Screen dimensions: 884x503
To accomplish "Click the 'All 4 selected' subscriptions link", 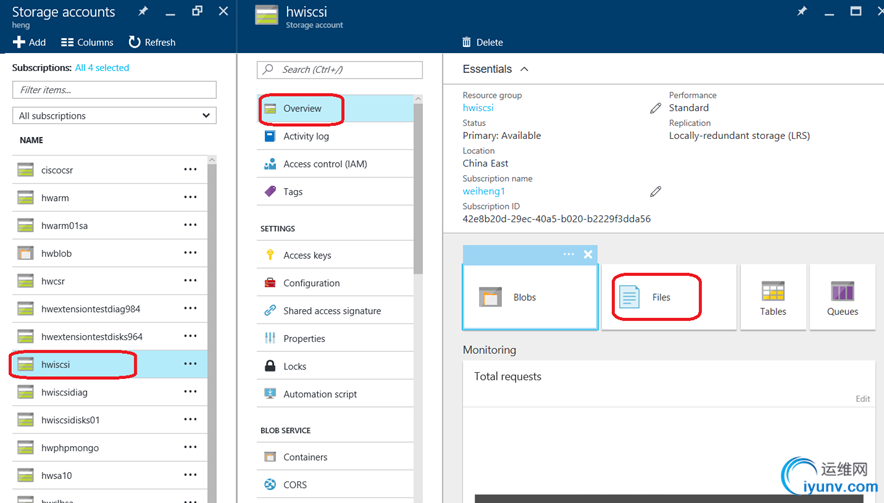I will pos(102,68).
